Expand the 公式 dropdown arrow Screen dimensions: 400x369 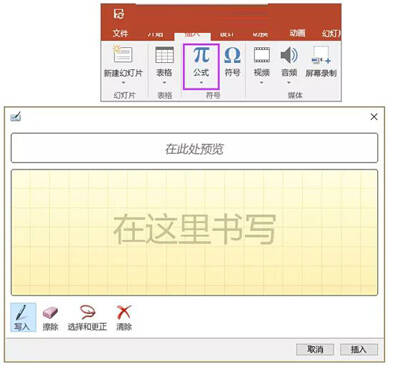[x=201, y=82]
